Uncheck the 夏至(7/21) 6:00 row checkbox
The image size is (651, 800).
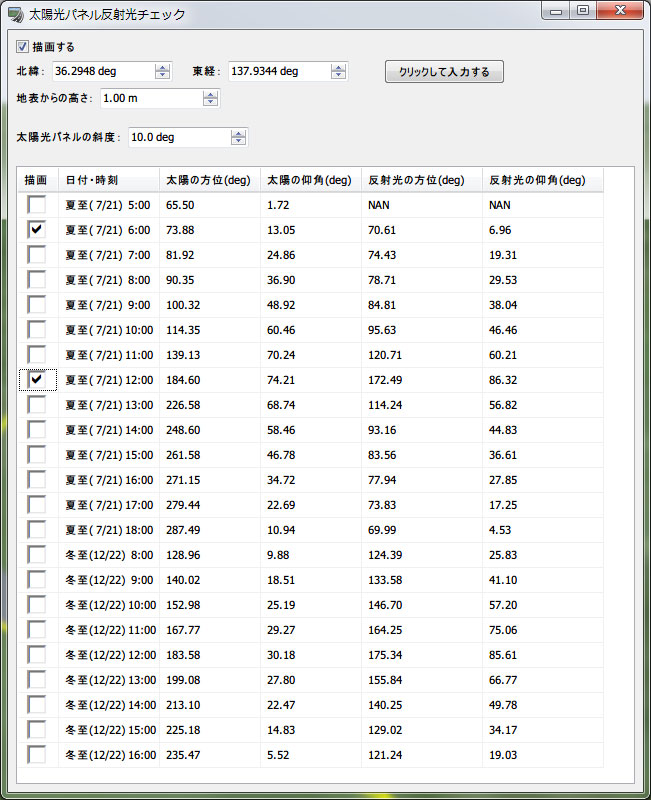(37, 229)
